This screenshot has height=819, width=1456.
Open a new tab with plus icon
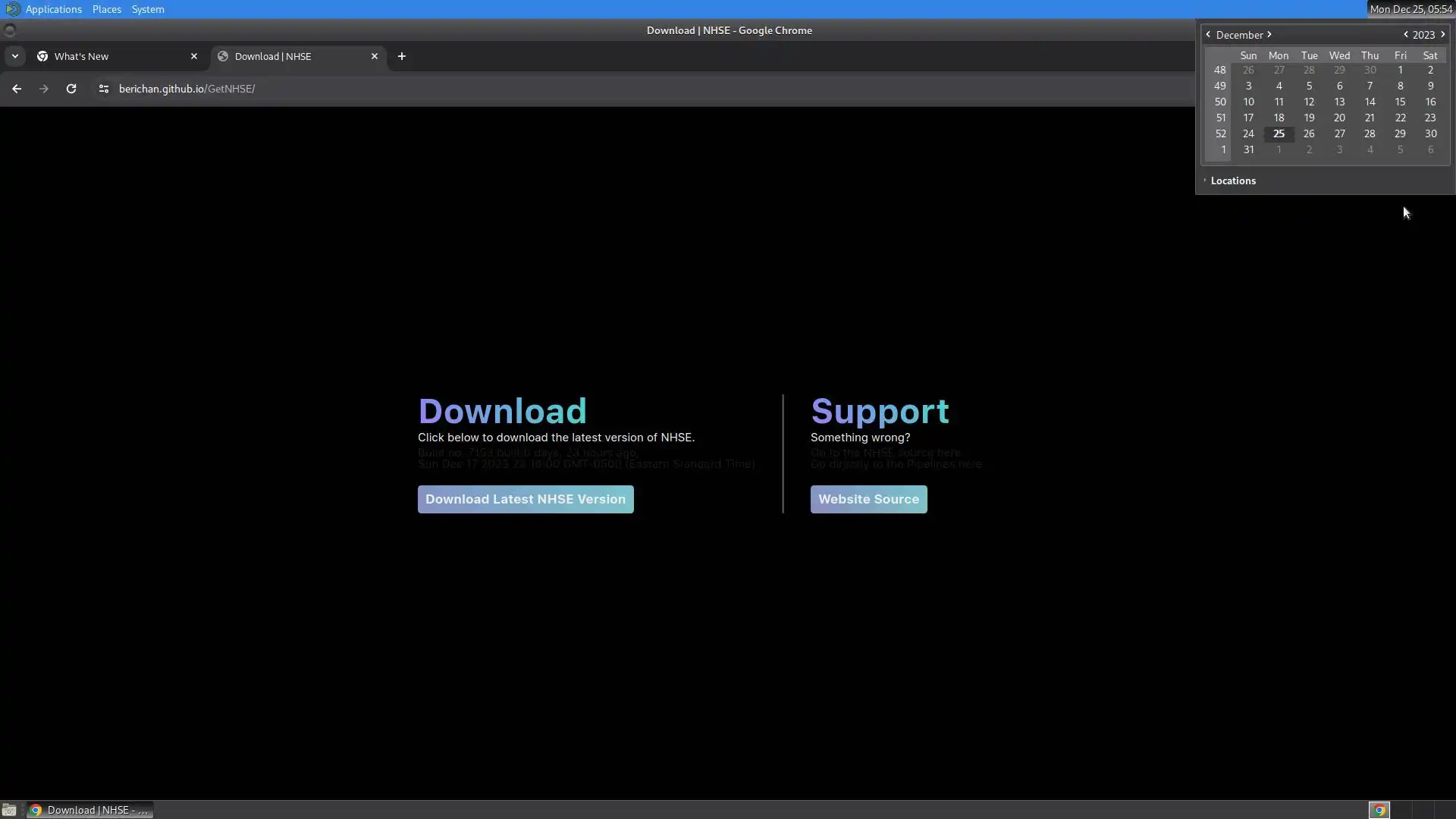click(402, 56)
